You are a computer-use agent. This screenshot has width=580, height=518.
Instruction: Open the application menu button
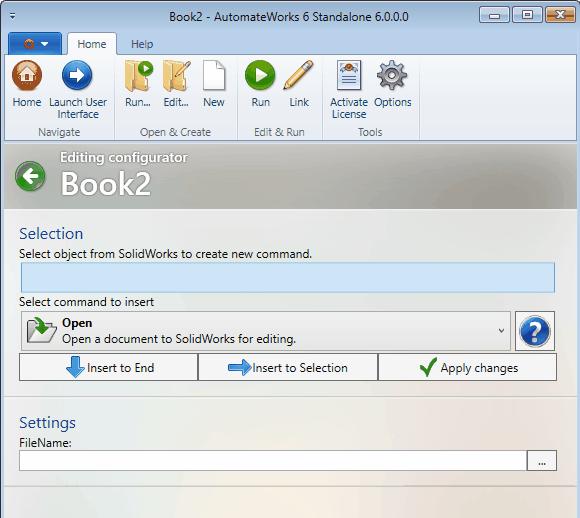click(35, 44)
